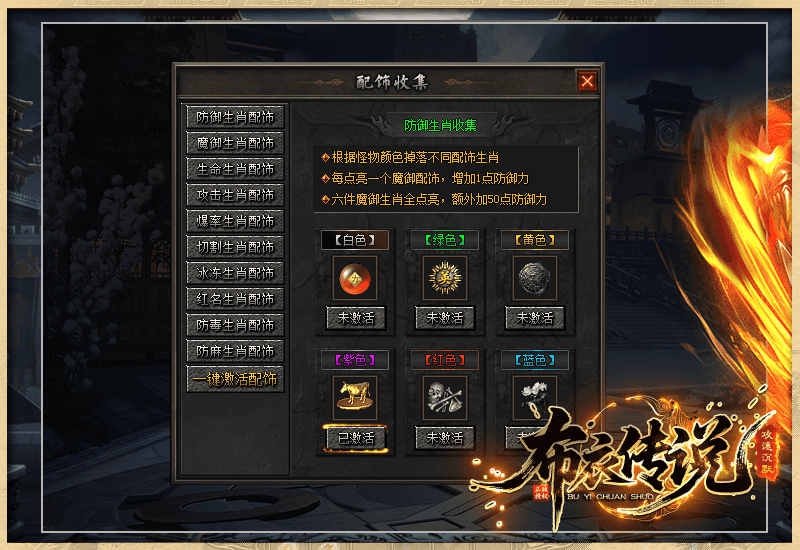800x550 pixels.
Task: Click the 一键激活配饰 button
Action: tap(235, 379)
